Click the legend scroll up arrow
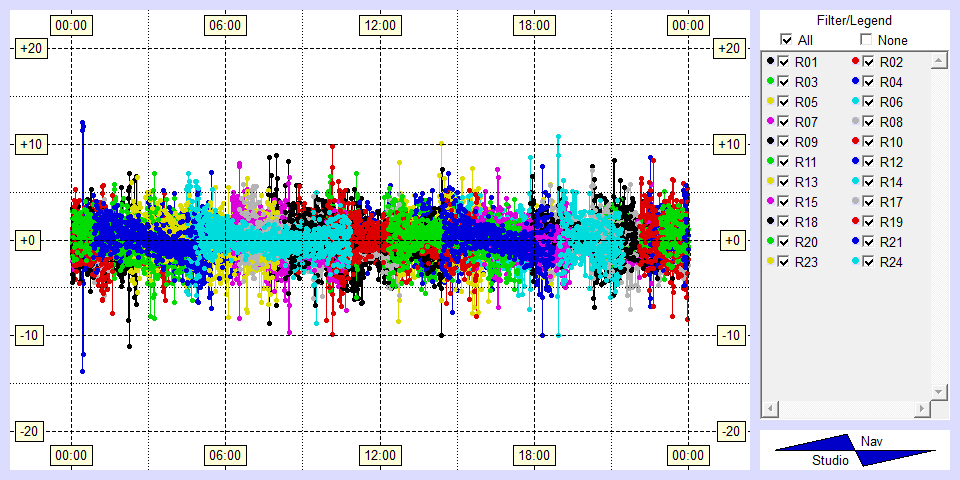Image resolution: width=960 pixels, height=480 pixels. pyautogui.click(x=938, y=62)
